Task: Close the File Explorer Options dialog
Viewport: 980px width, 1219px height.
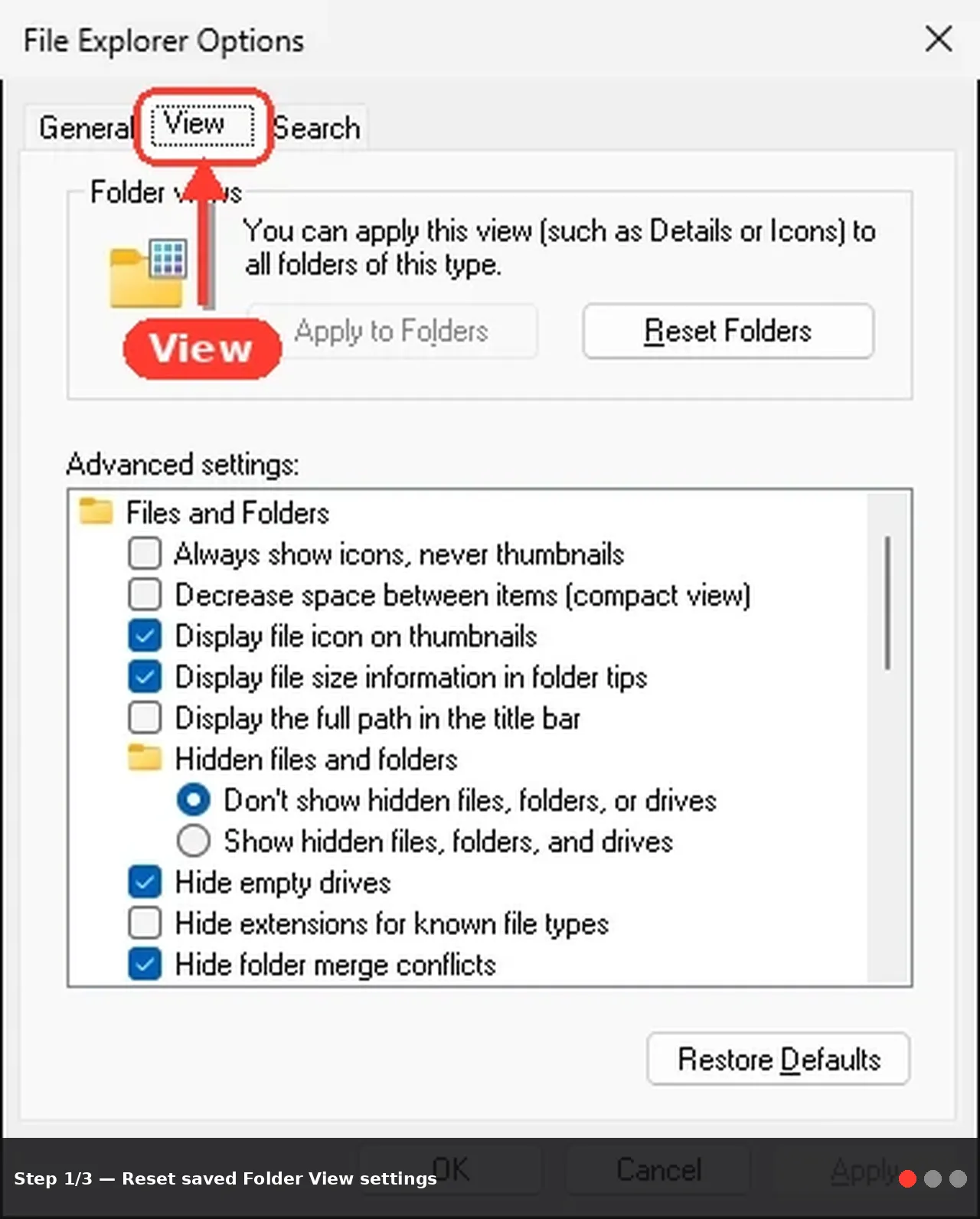Action: click(x=939, y=38)
